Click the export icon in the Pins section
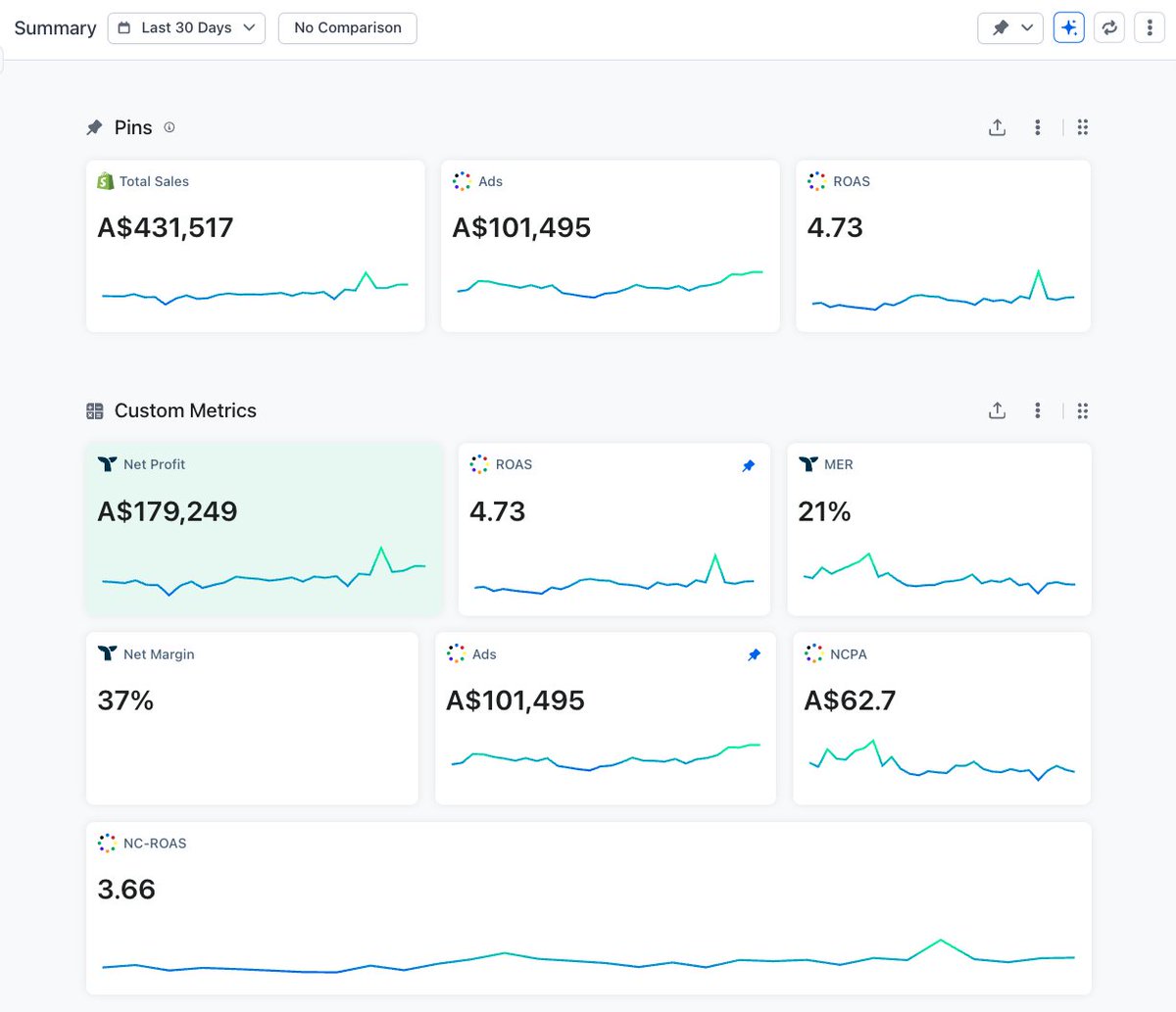 pyautogui.click(x=997, y=127)
